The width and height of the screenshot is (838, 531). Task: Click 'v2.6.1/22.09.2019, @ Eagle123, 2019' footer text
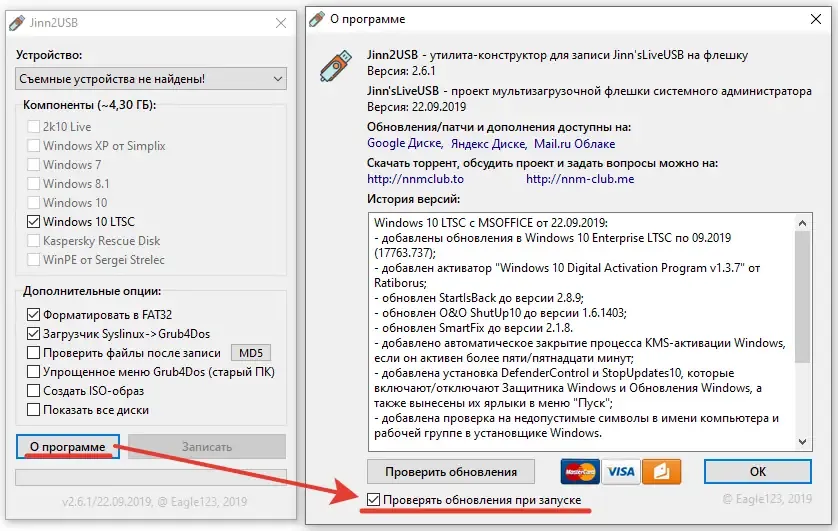[x=154, y=502]
